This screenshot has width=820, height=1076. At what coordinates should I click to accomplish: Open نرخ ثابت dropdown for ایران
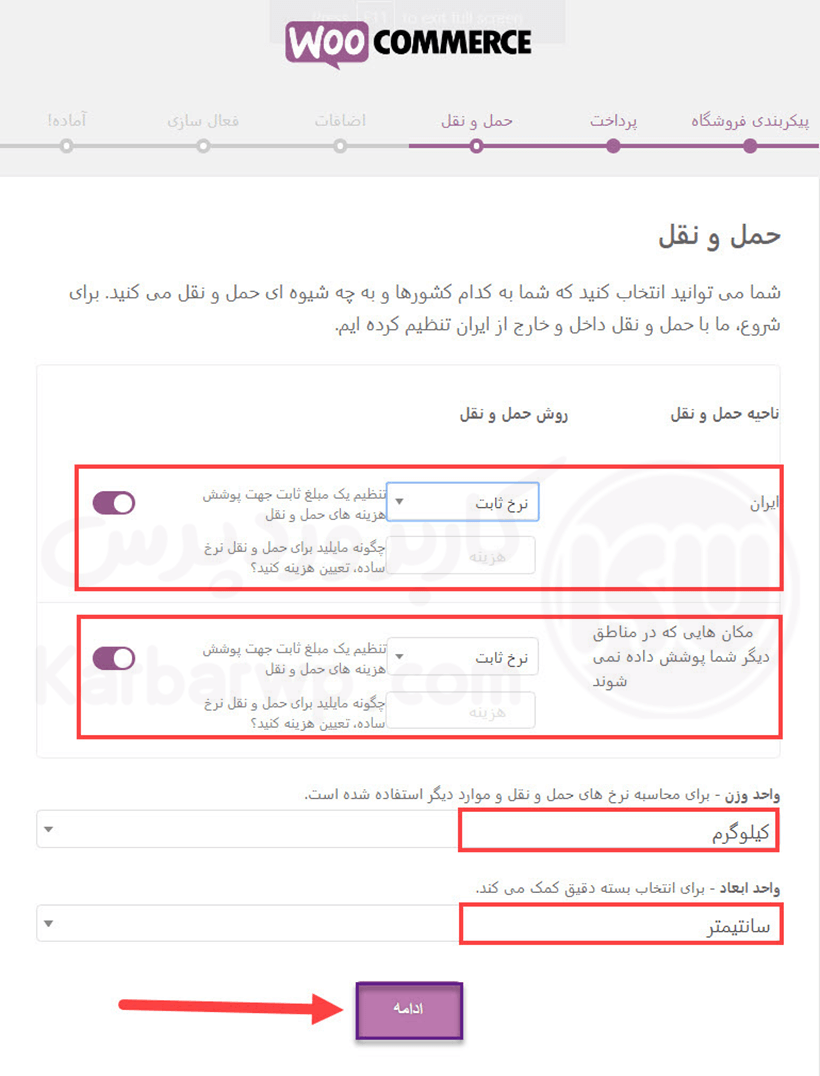pyautogui.click(x=462, y=502)
